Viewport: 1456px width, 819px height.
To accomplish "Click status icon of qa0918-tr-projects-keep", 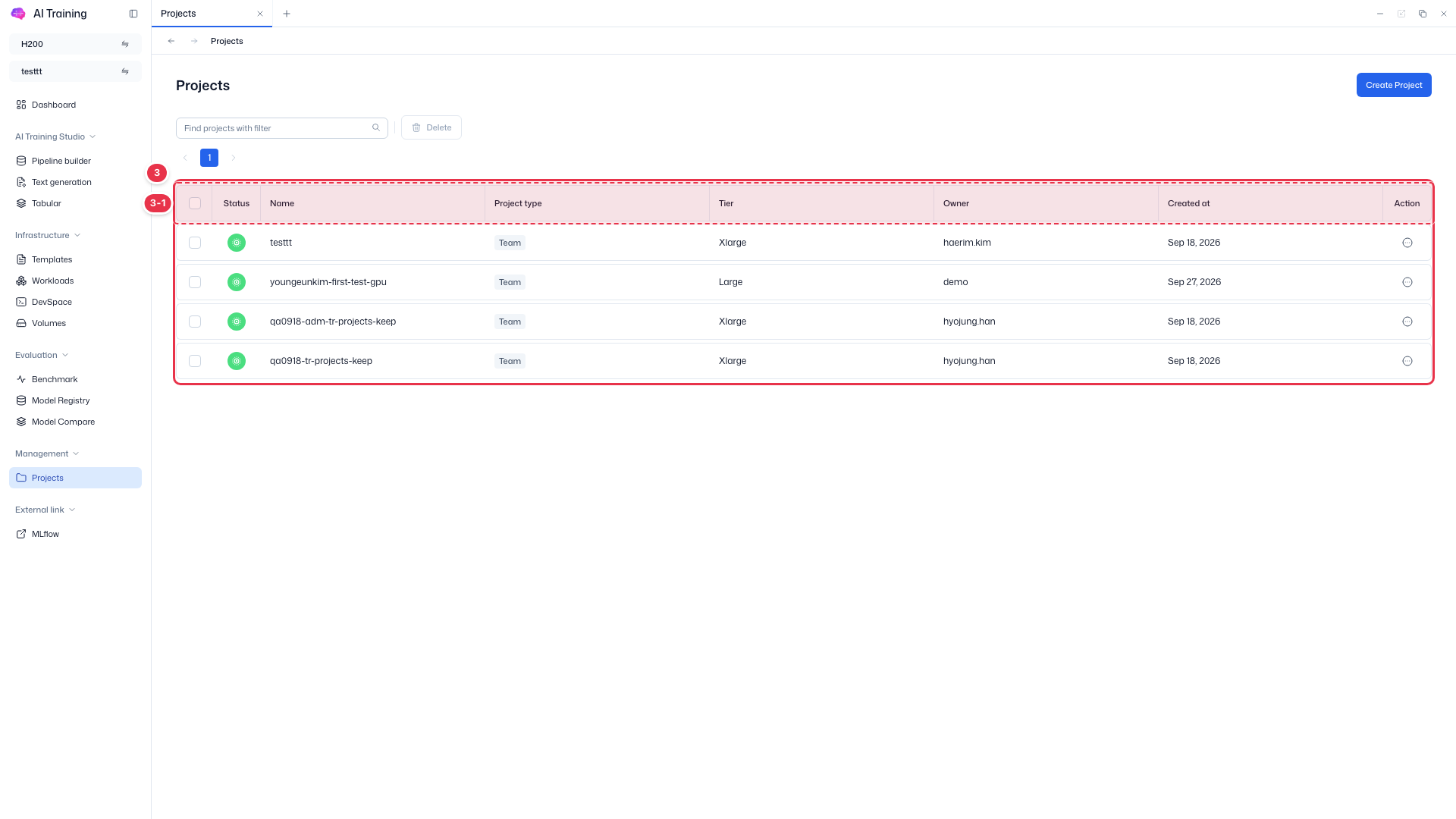I will click(x=237, y=361).
